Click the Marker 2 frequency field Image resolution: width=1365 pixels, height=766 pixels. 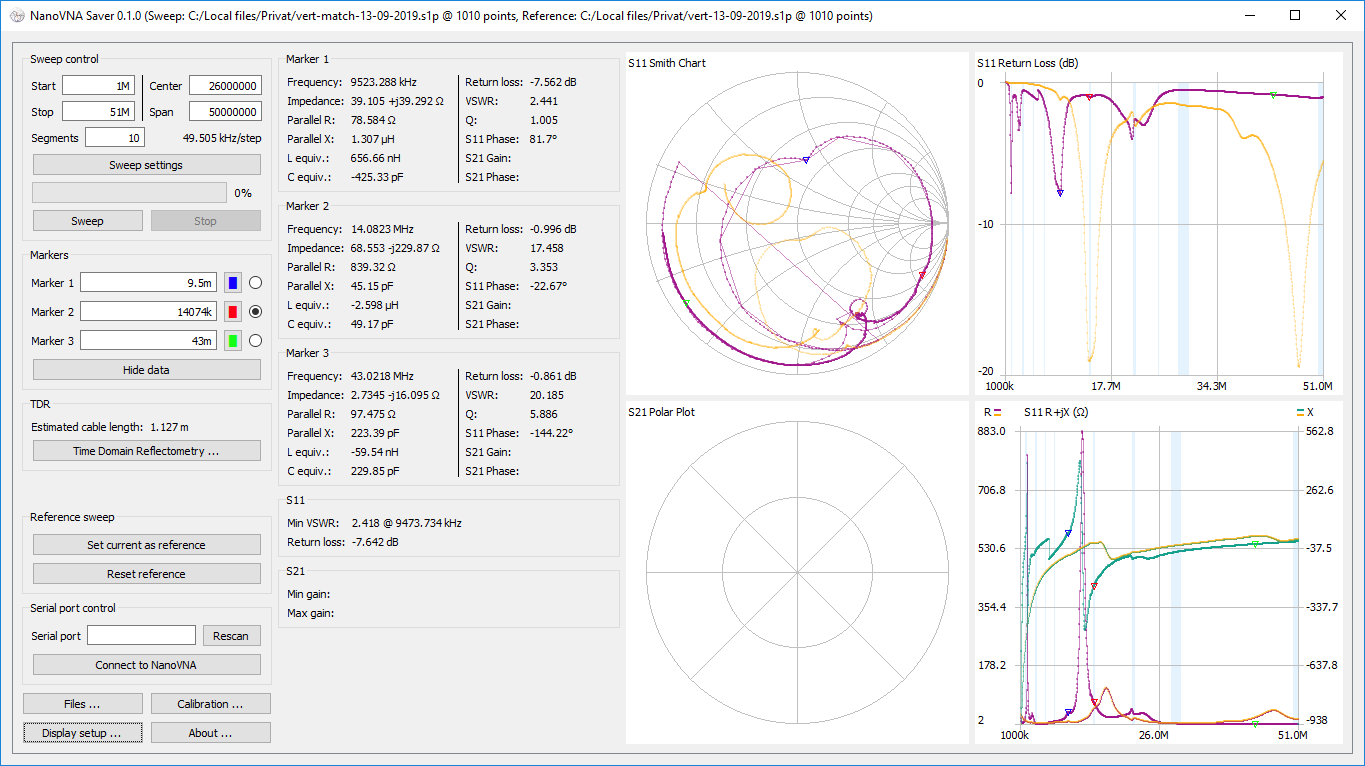pos(148,312)
